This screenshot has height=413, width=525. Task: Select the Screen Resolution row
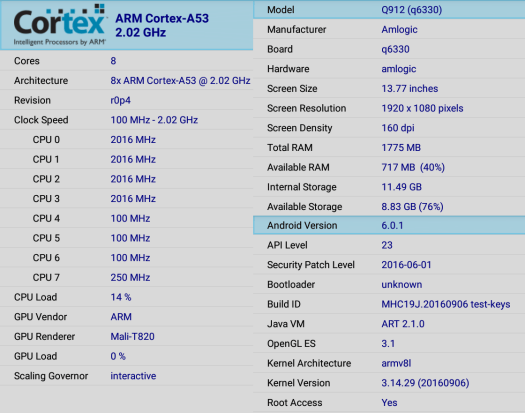click(389, 108)
